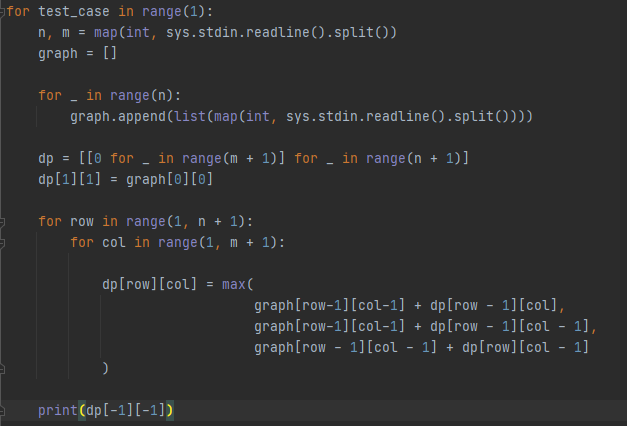The width and height of the screenshot is (627, 426).
Task: Collapse the 'for col in range' fold marker
Action: [2, 243]
